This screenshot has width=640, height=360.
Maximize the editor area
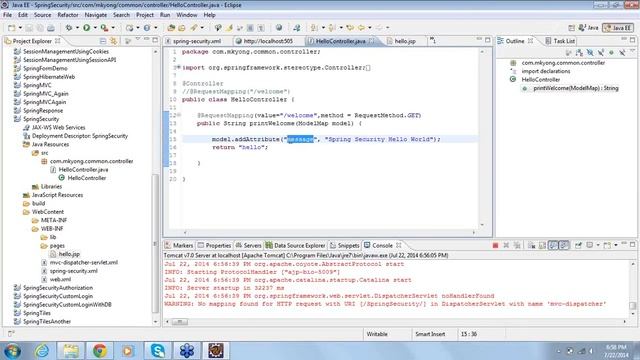[x=488, y=40]
